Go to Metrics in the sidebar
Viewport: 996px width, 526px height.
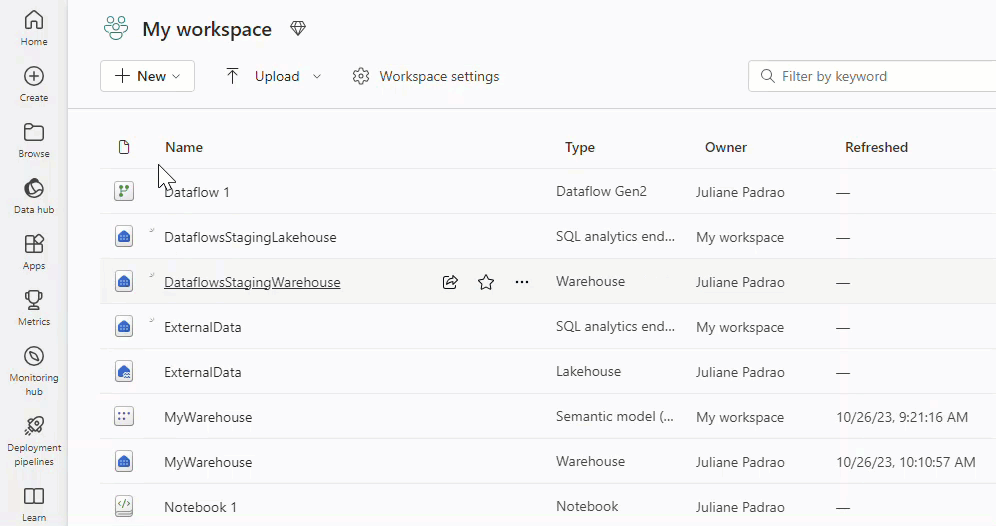pos(33,307)
